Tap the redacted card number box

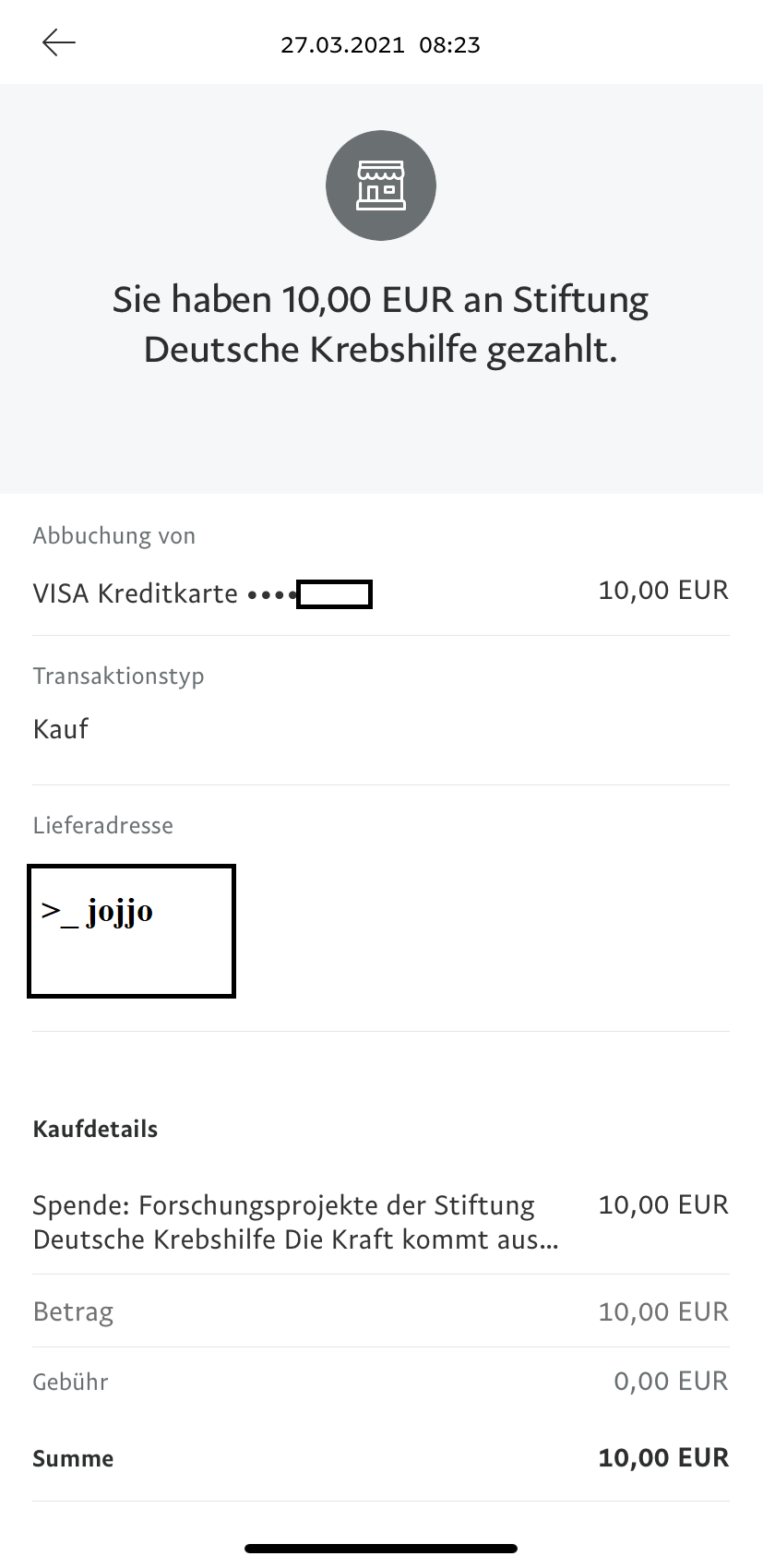[x=335, y=594]
